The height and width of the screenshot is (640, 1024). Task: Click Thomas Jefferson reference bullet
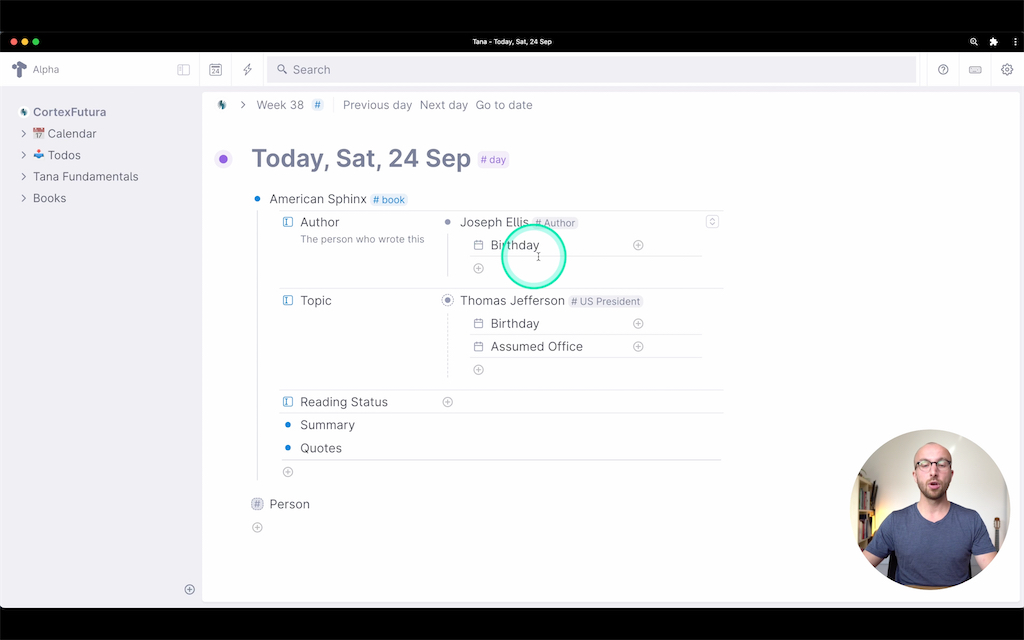(x=447, y=300)
